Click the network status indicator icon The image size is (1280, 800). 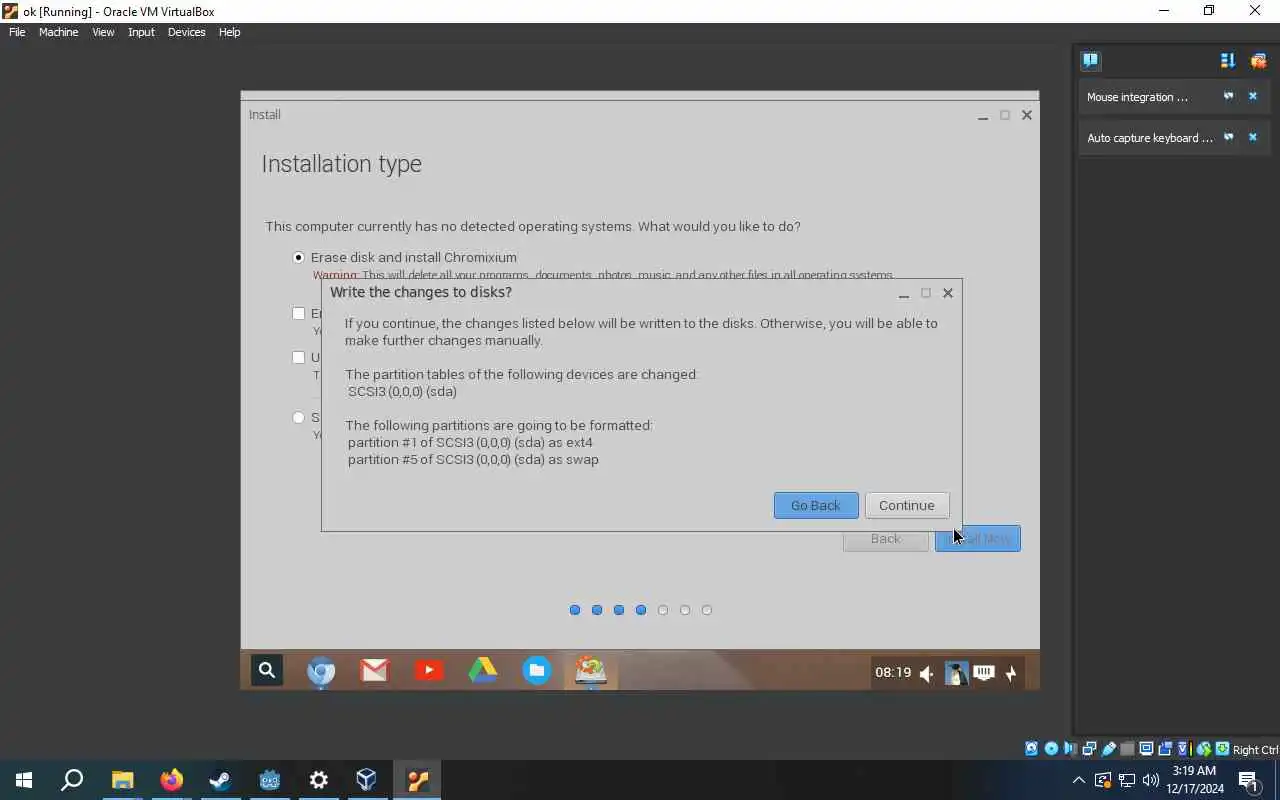coord(1089,749)
